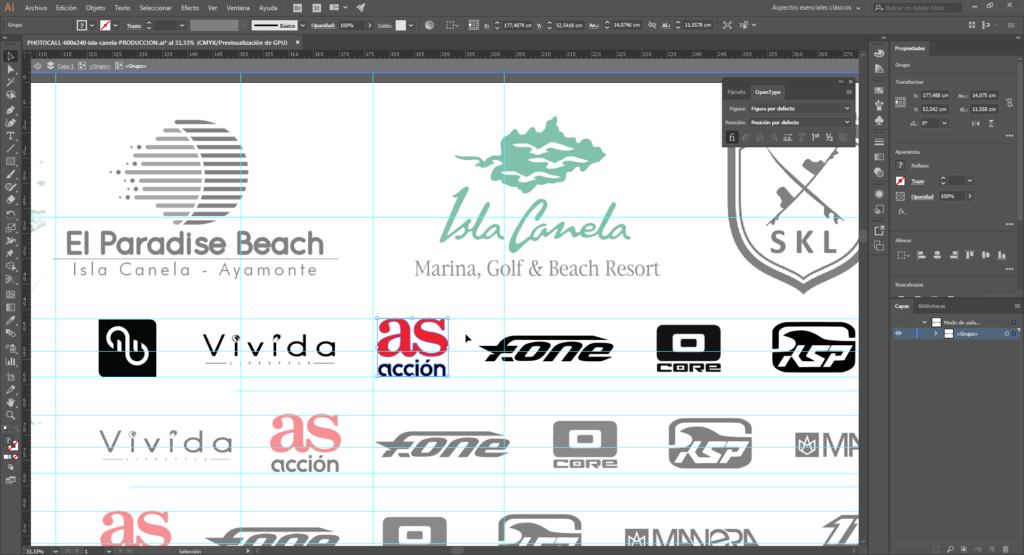Select the Rotate tool
The width and height of the screenshot is (1024, 555).
pyautogui.click(x=10, y=215)
